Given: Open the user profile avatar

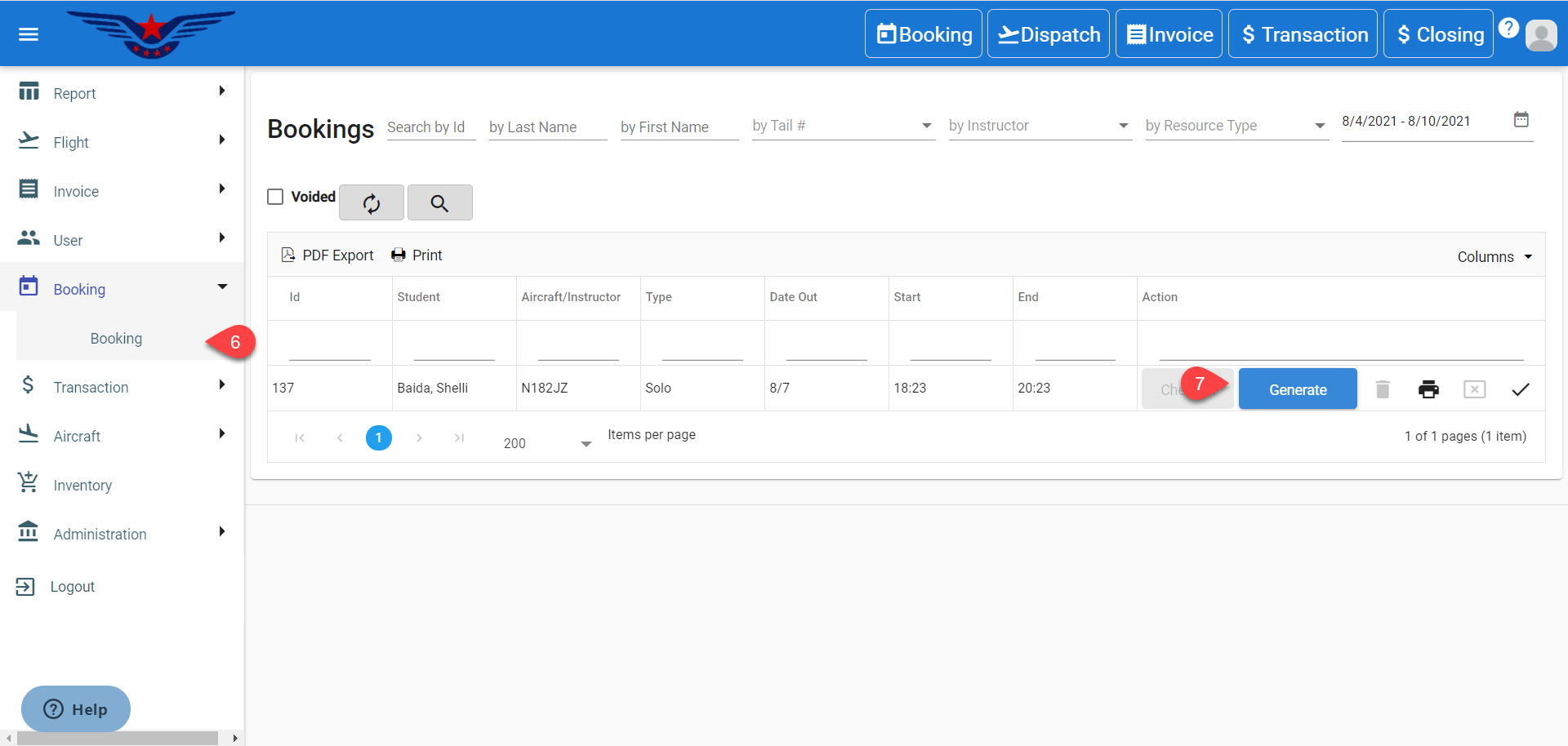Looking at the screenshot, I should pos(1541,35).
